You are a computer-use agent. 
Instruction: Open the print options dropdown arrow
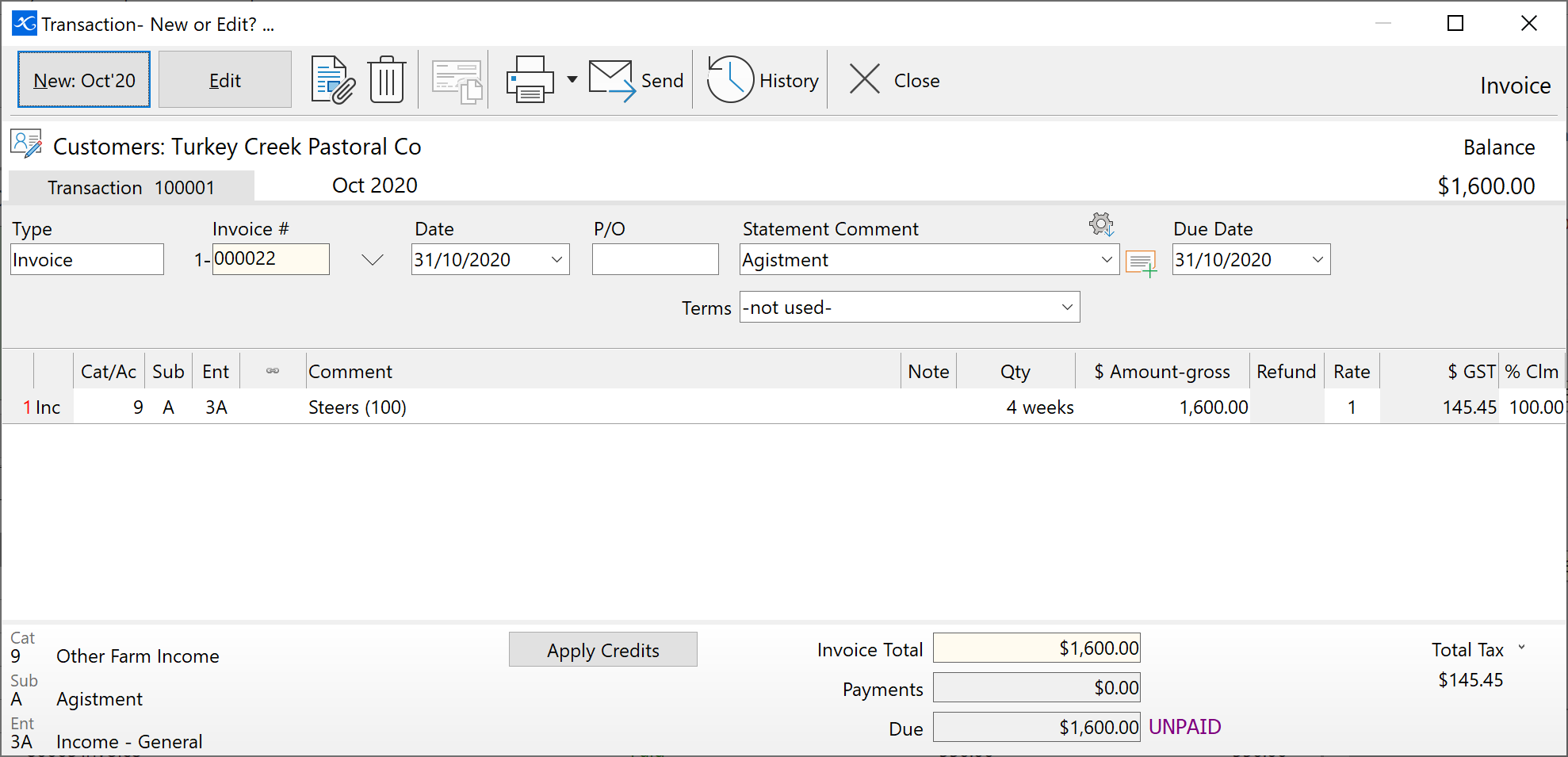tap(572, 80)
